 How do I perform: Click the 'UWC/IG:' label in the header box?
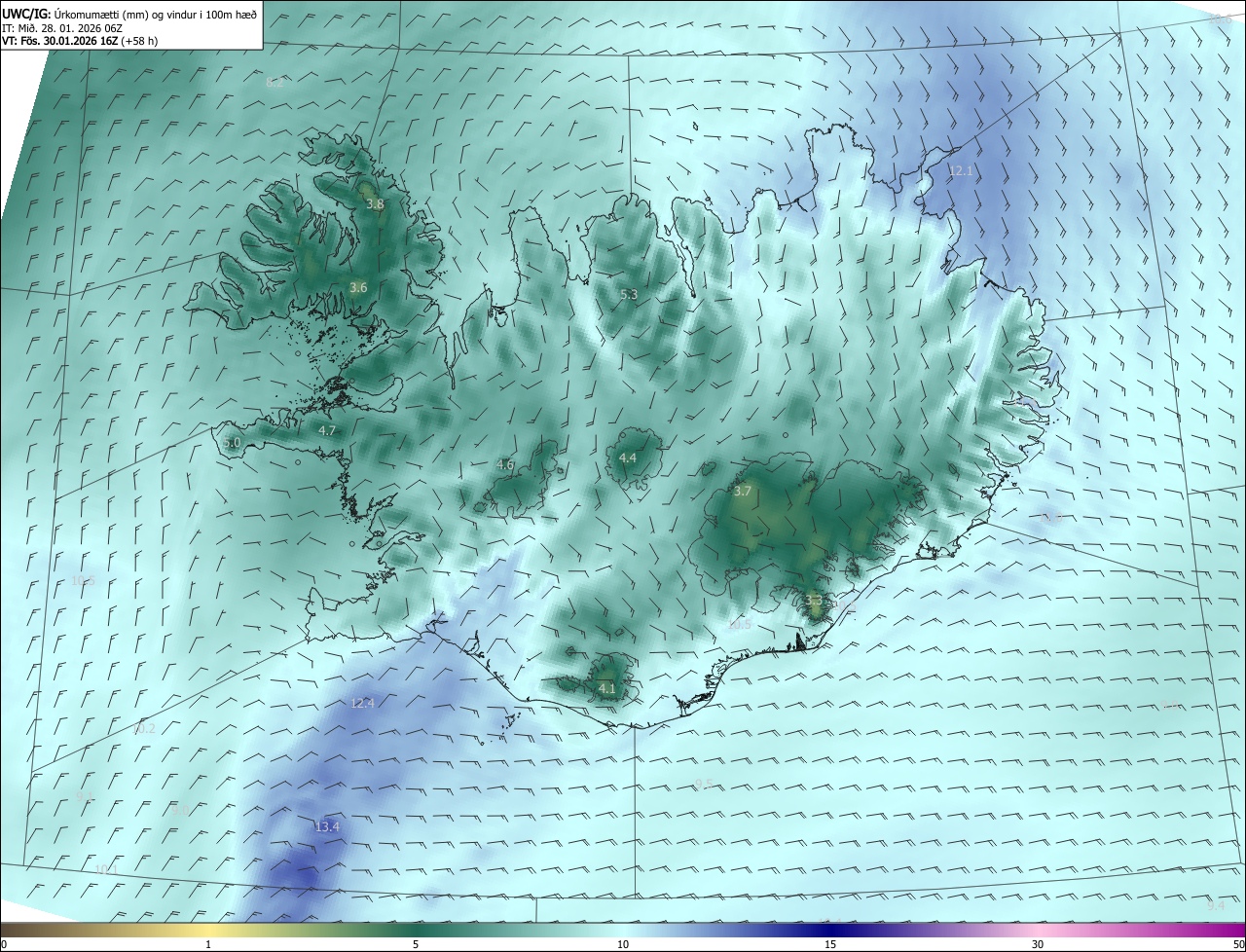(x=27, y=15)
